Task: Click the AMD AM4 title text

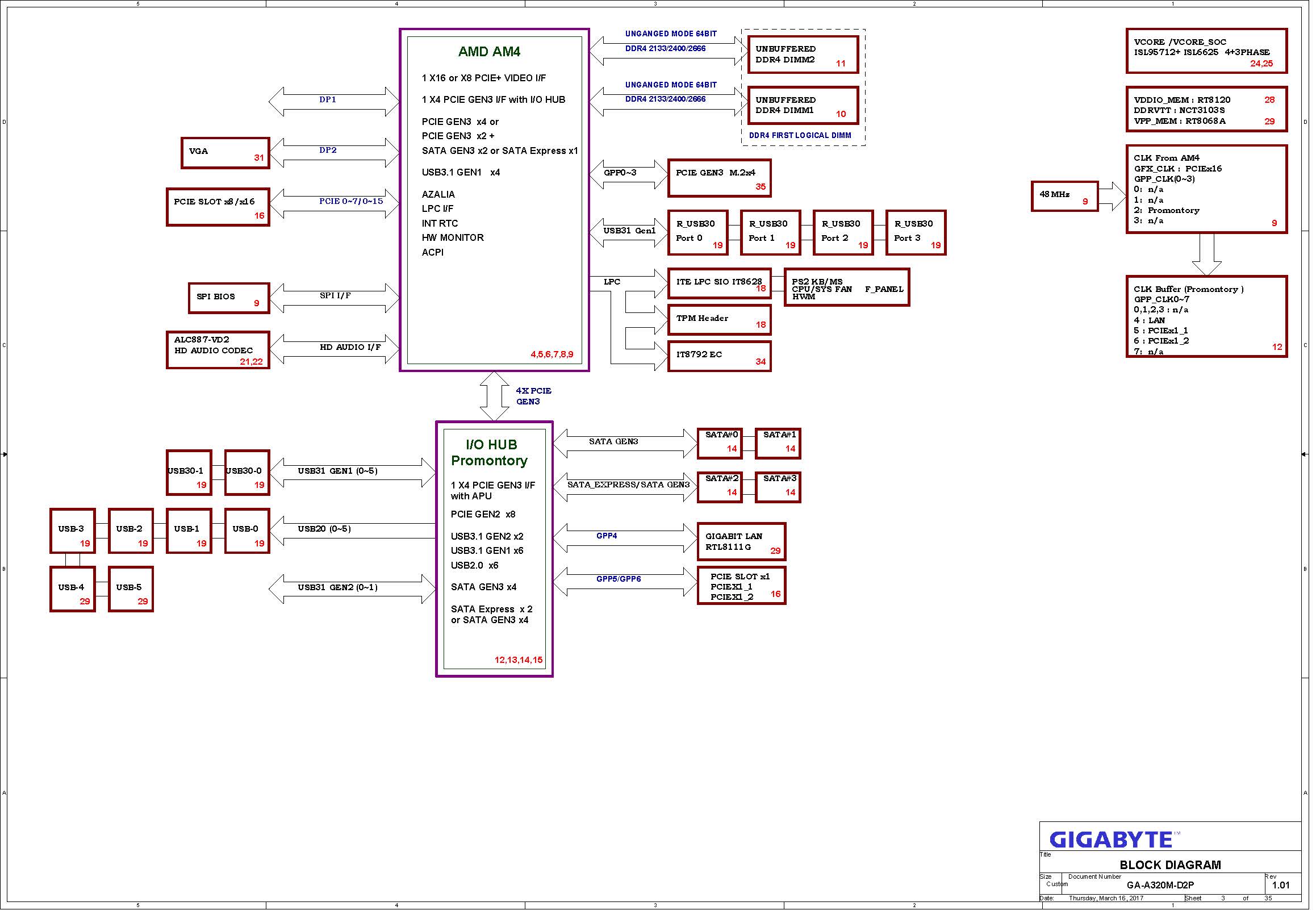Action: pyautogui.click(x=491, y=52)
